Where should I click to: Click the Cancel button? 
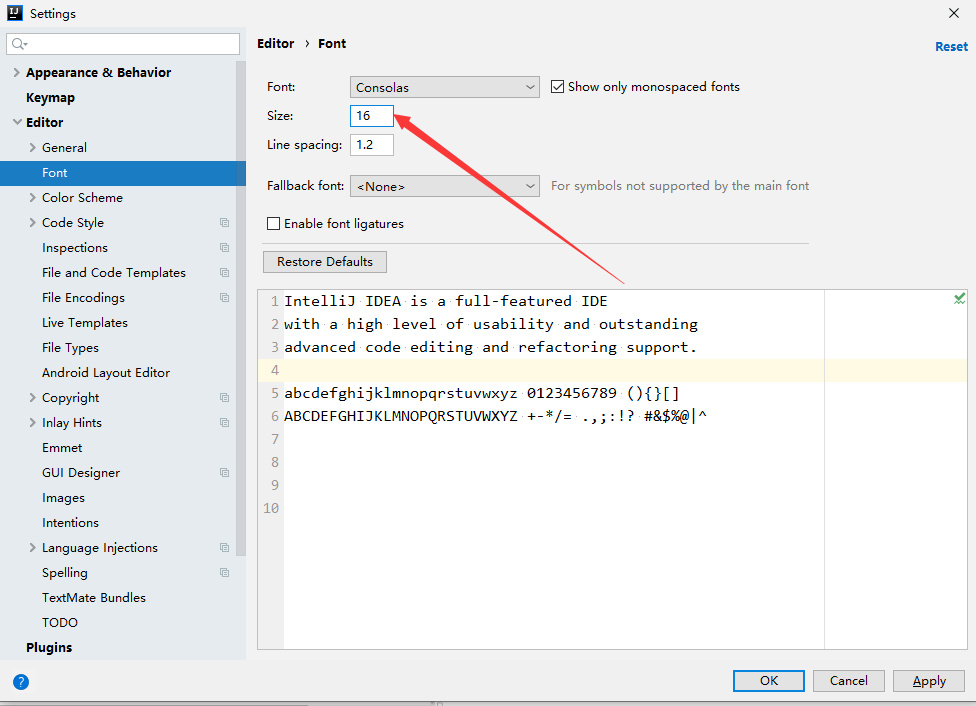tap(848, 681)
